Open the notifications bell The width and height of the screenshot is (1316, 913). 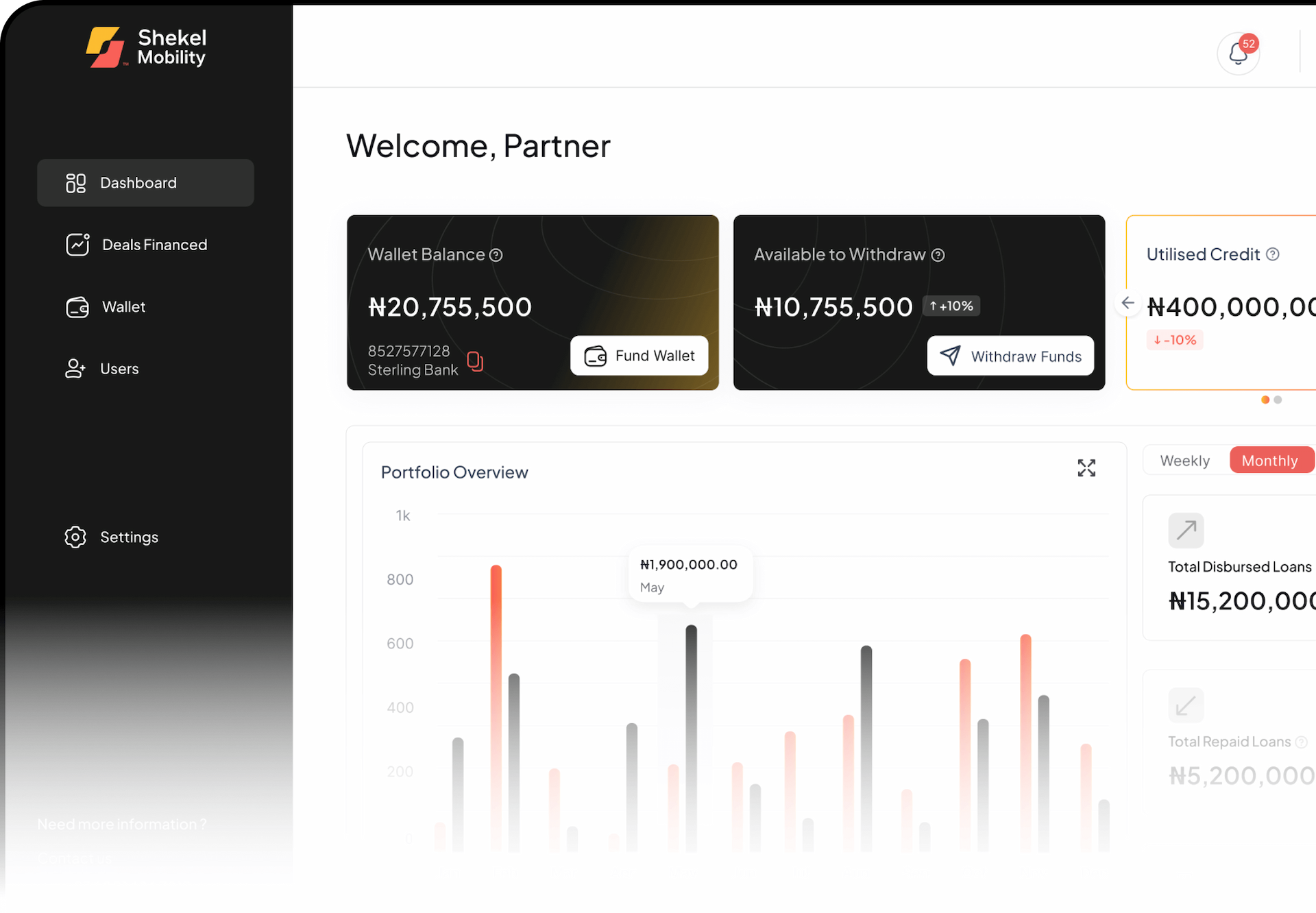1239,53
